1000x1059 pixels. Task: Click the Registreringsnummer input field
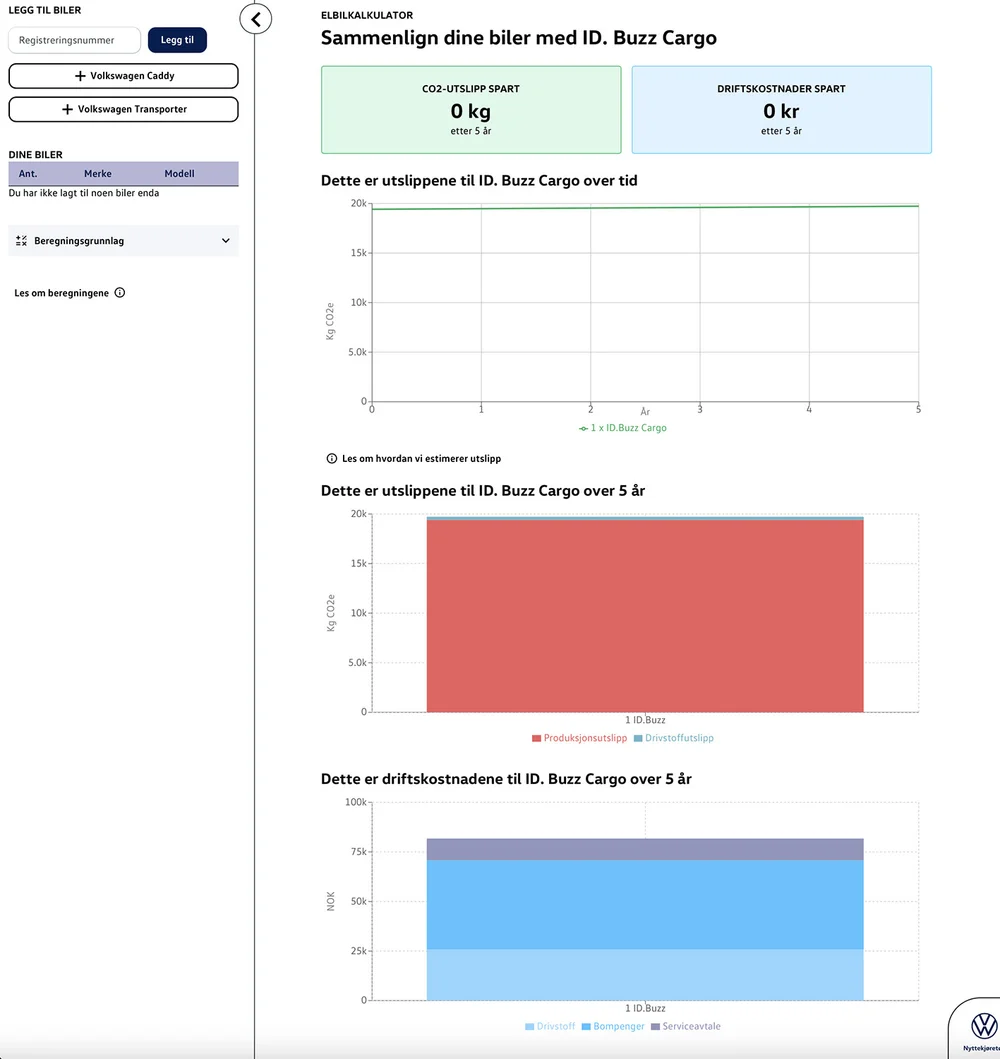74,41
